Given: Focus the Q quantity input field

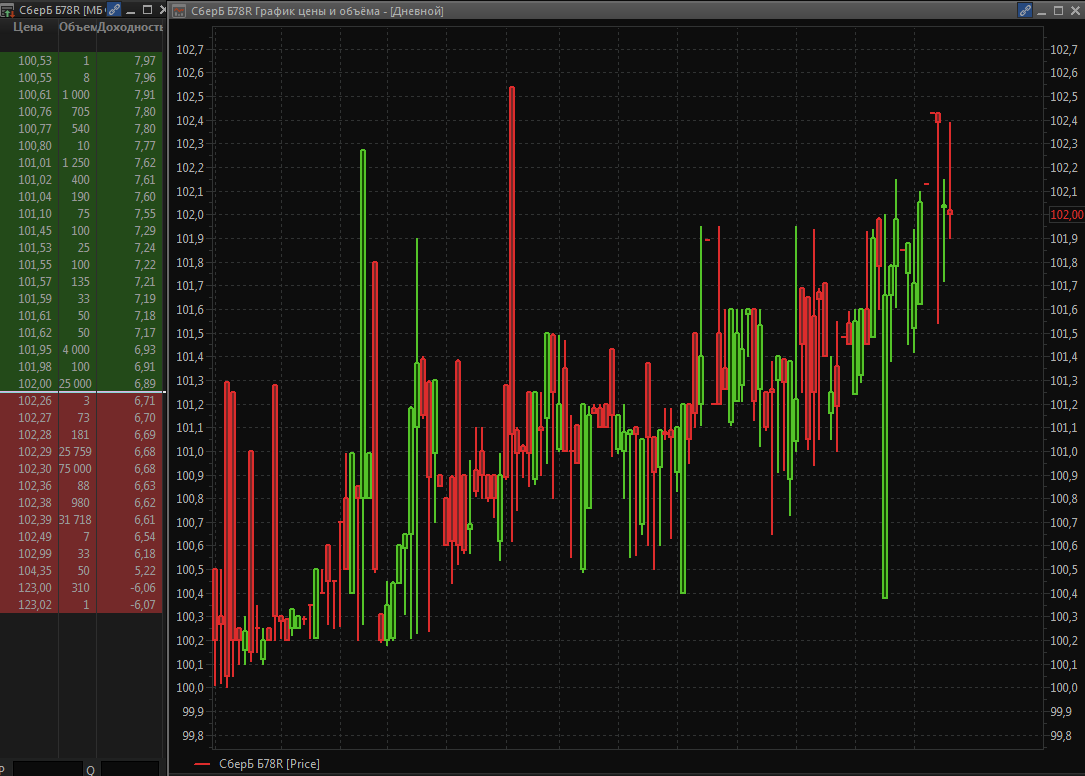Looking at the screenshot, I should coord(130,768).
